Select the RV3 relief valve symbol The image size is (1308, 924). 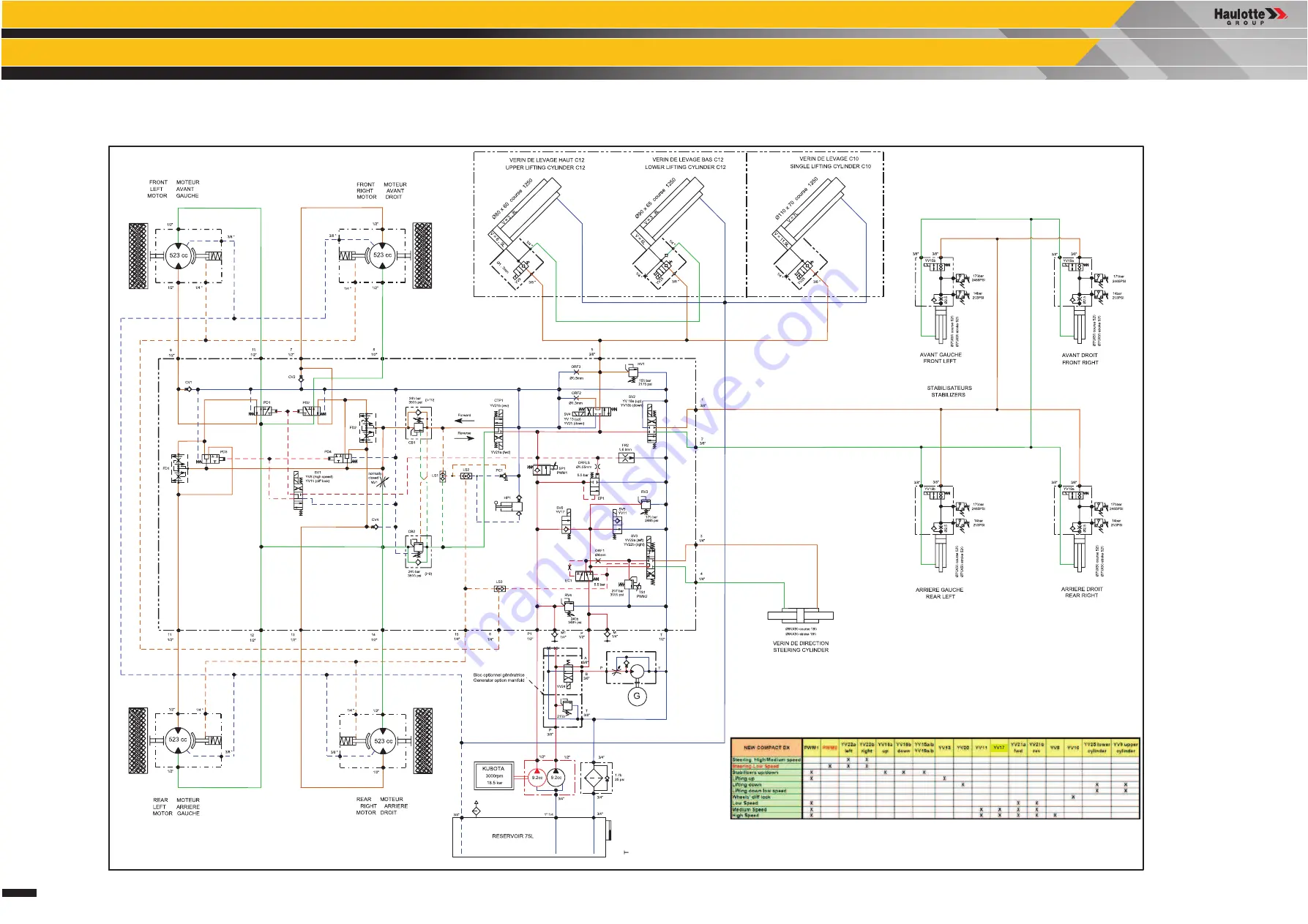click(x=645, y=504)
